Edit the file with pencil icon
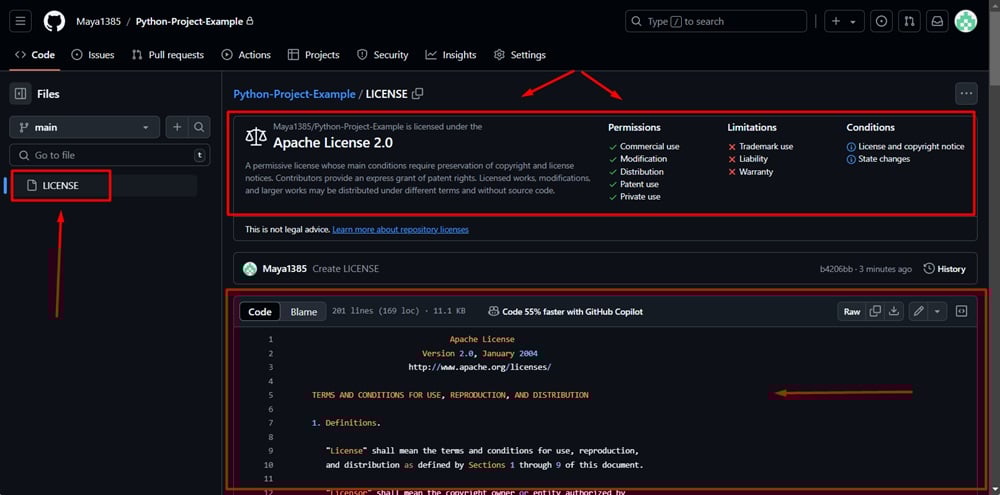1000x495 pixels. click(918, 311)
